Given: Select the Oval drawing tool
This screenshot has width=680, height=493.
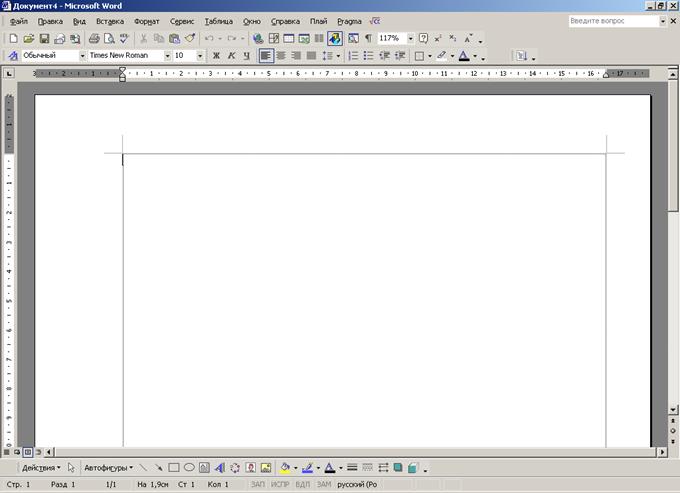Looking at the screenshot, I should click(189, 468).
